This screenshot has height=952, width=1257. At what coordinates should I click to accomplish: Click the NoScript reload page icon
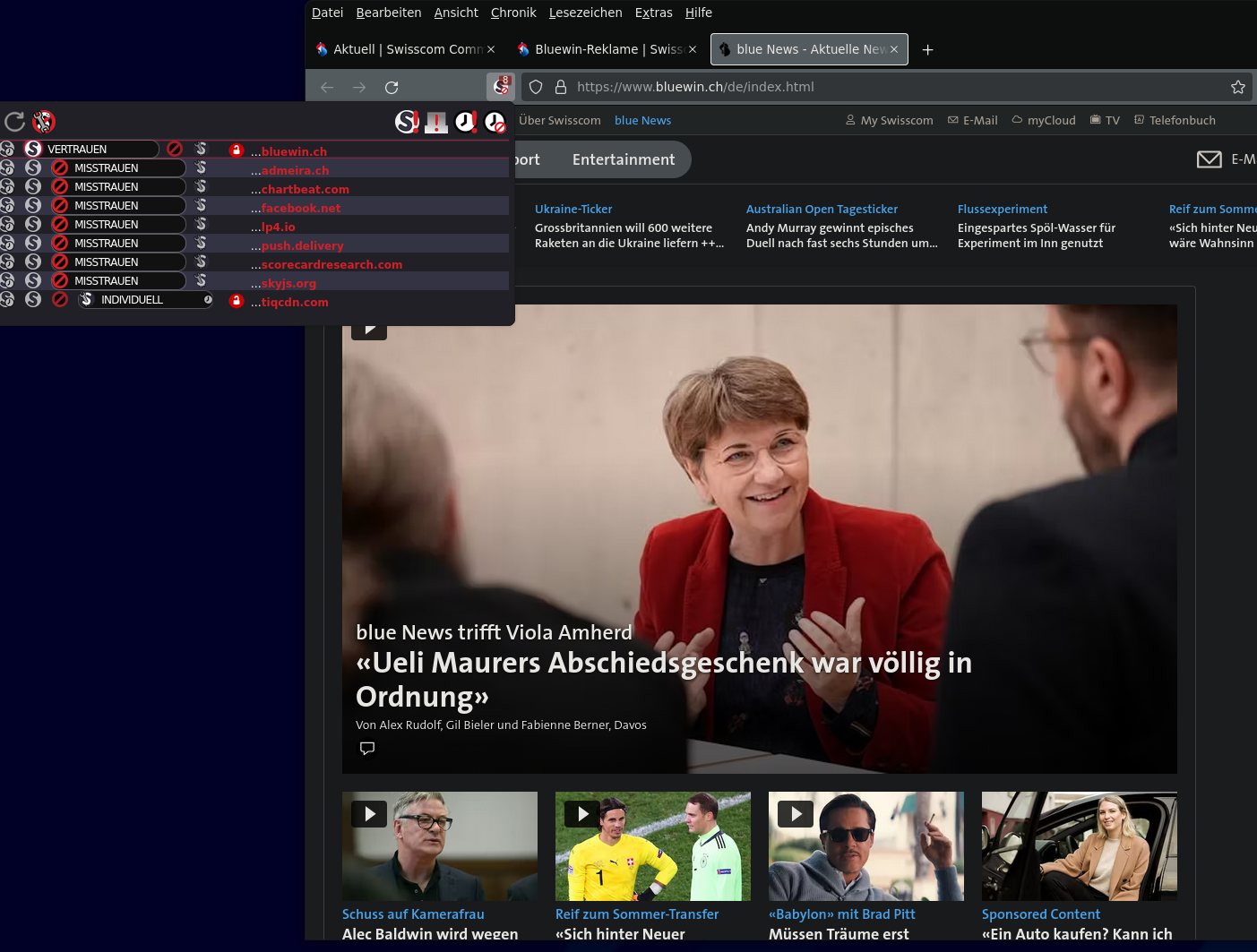click(14, 122)
